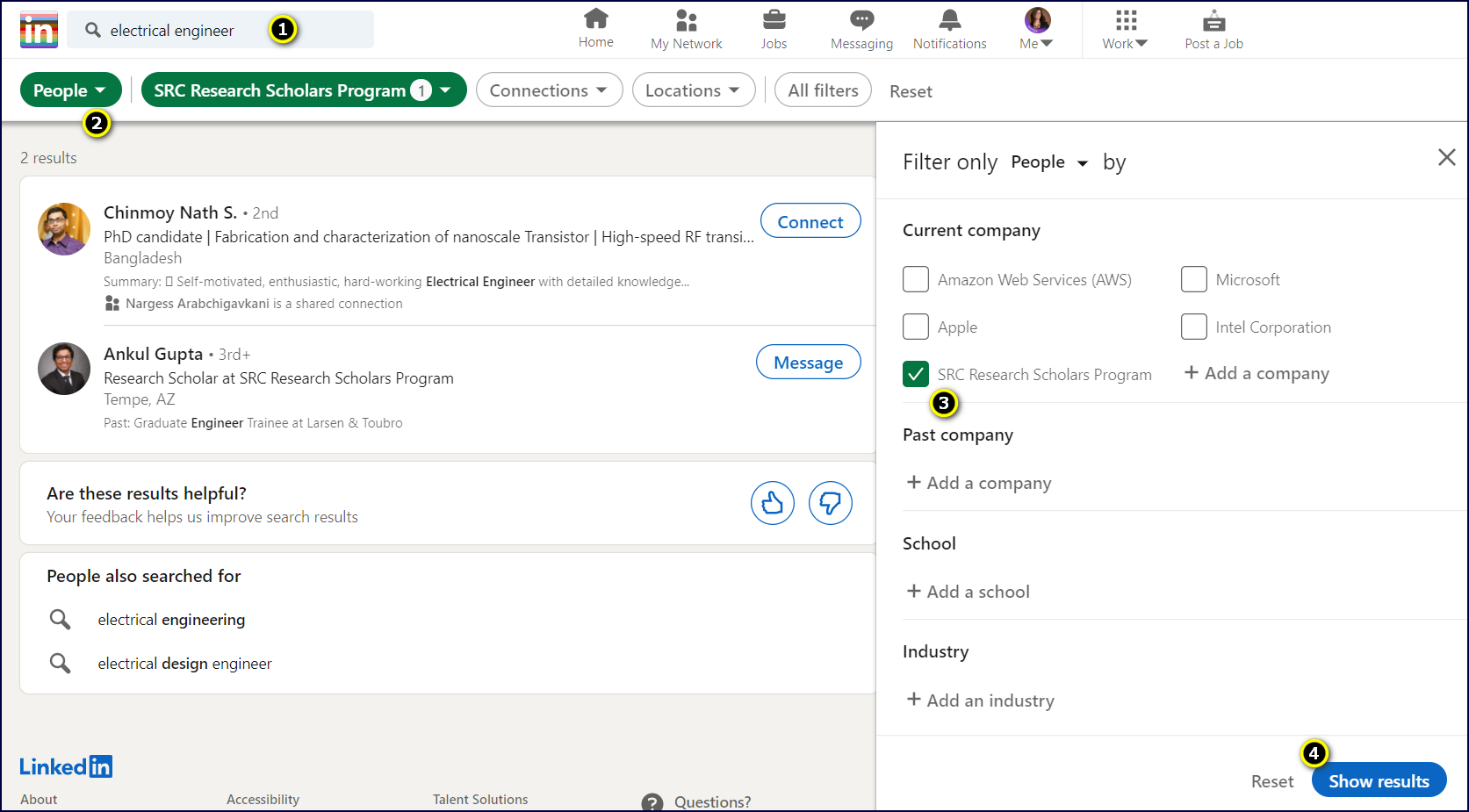Uncheck SRC Research Scholars Program checkbox

click(916, 374)
